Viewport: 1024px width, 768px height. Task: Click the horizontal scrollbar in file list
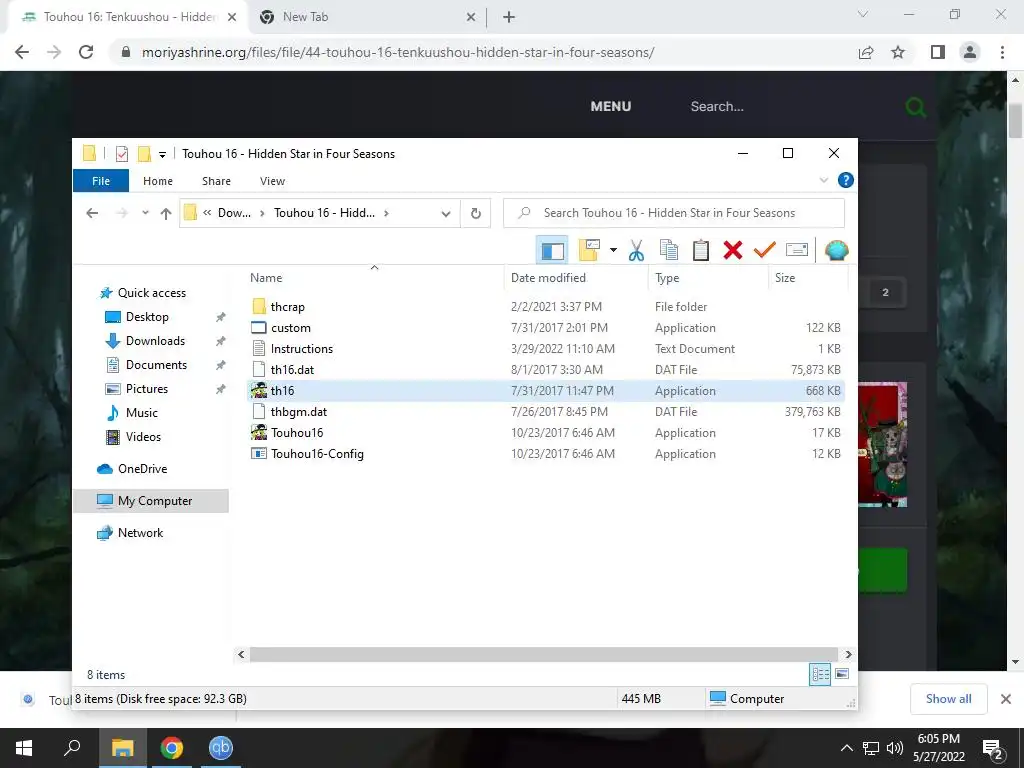(x=543, y=654)
